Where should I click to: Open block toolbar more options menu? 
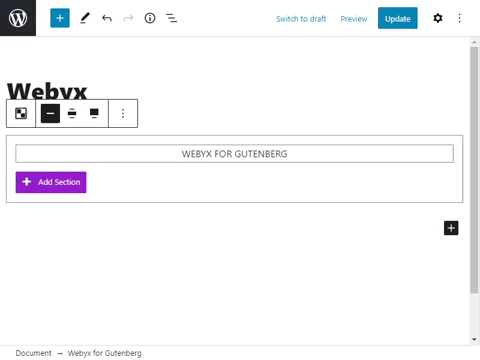click(x=123, y=113)
